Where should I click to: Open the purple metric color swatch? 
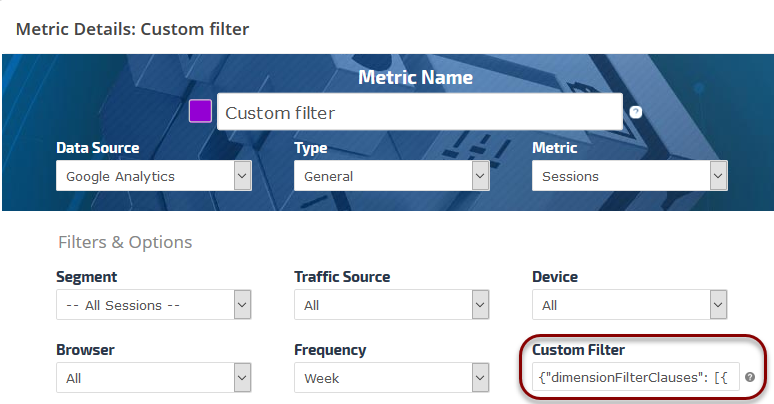pos(200,111)
